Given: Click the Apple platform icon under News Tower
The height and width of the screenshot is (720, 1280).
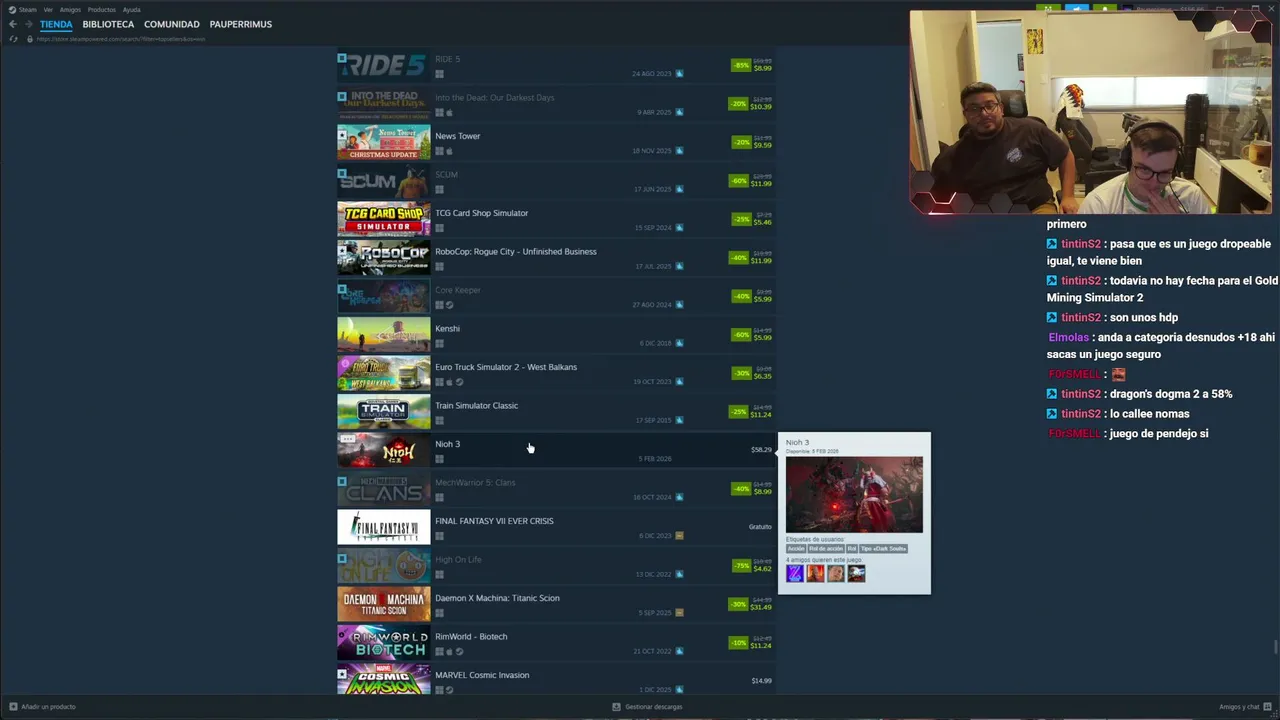Looking at the screenshot, I should [449, 151].
